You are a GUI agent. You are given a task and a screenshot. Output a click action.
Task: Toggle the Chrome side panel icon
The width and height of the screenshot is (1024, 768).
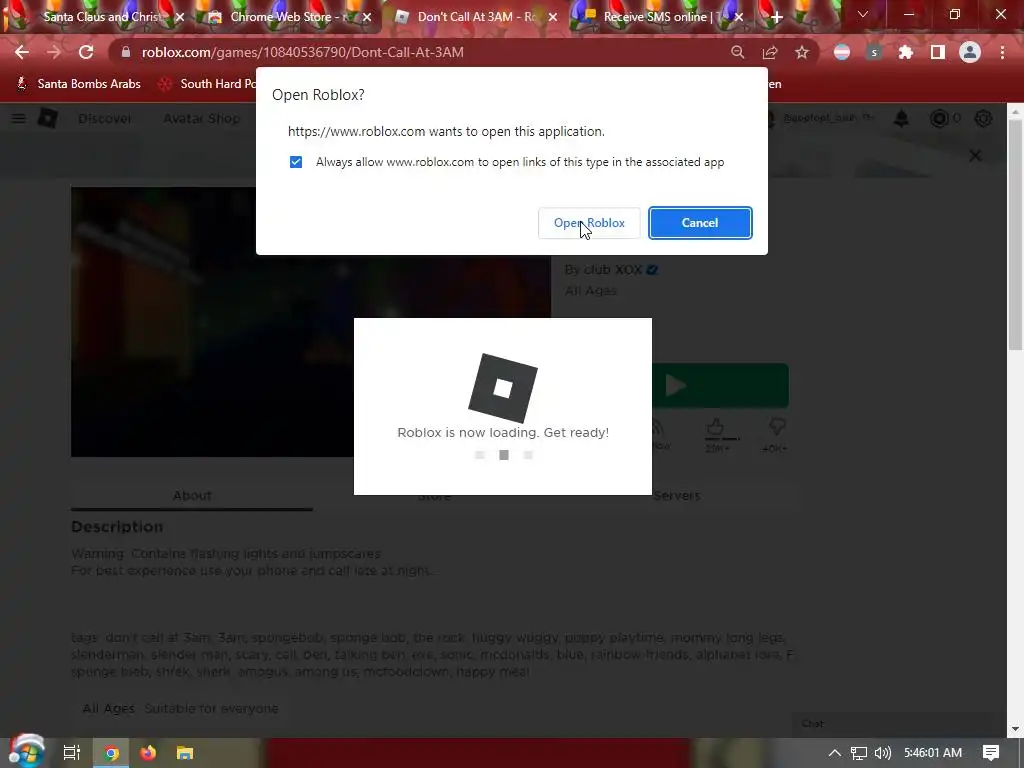click(938, 52)
